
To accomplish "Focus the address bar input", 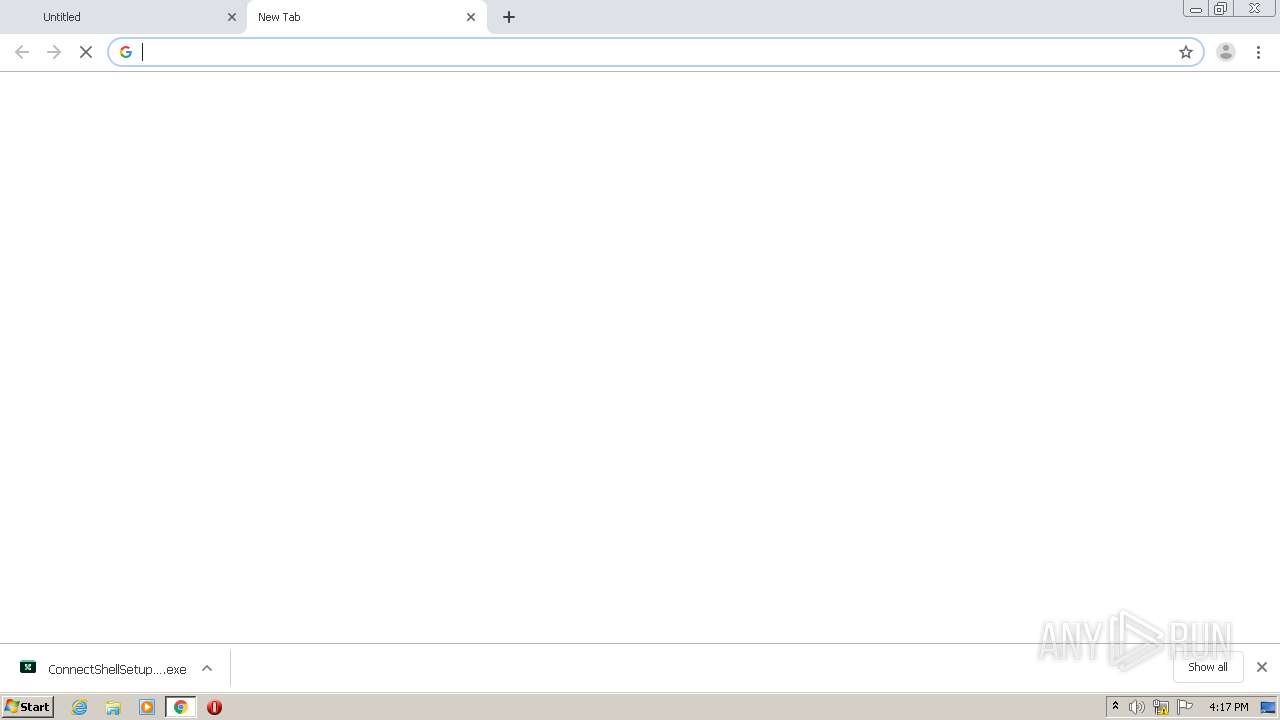I will click(x=655, y=52).
